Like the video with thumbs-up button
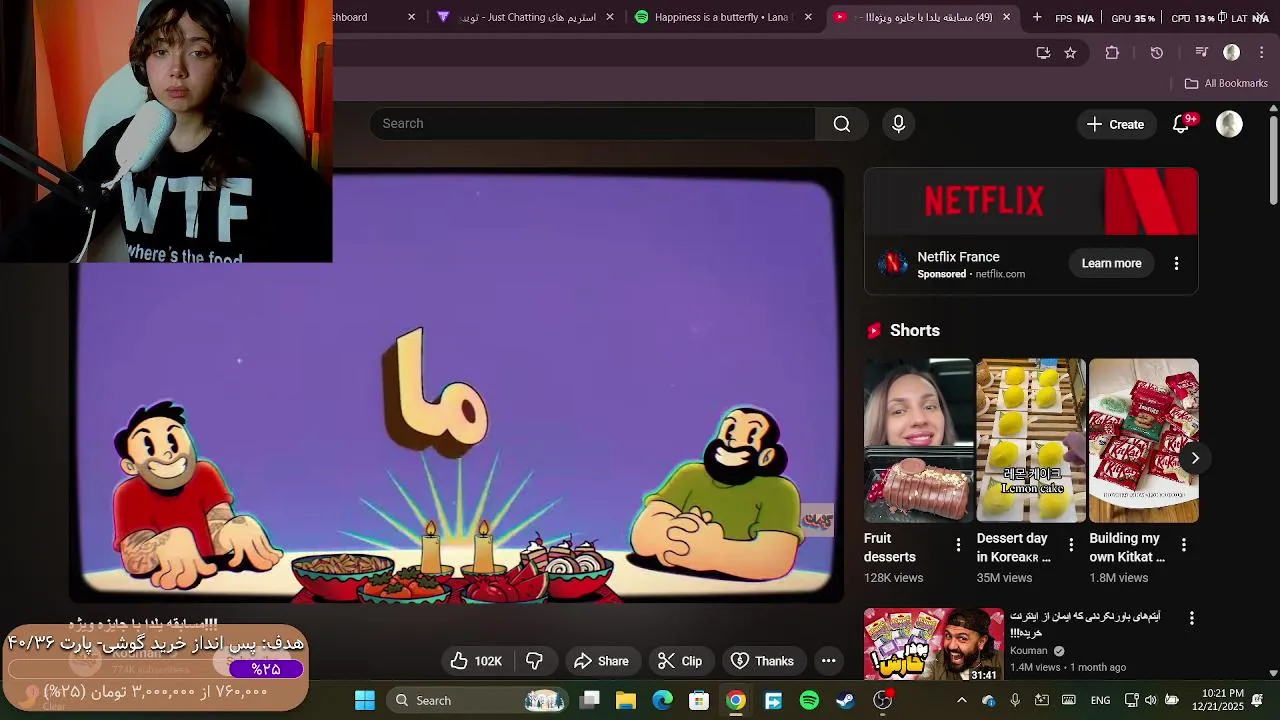 (476, 661)
